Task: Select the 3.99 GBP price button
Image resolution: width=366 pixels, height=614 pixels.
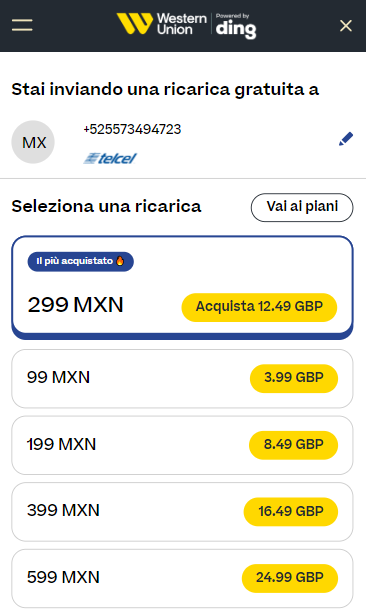Action: click(x=294, y=378)
